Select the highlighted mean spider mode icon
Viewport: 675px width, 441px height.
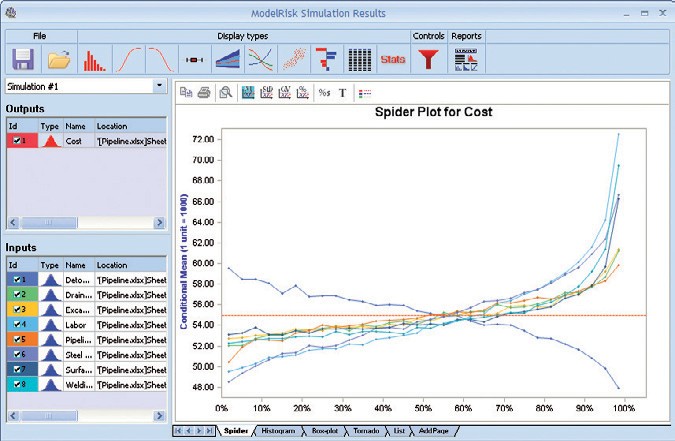(248, 92)
